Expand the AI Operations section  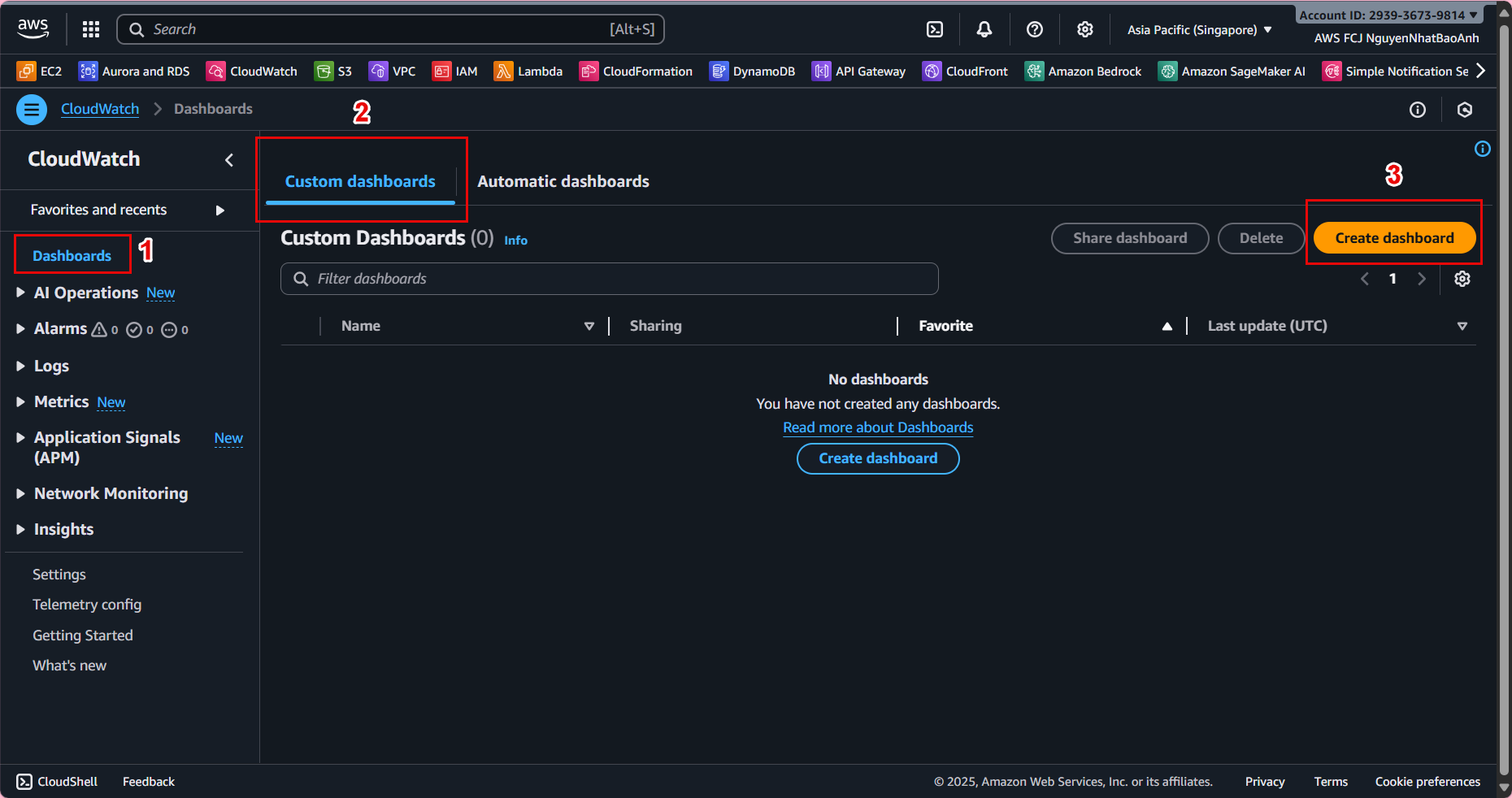tap(21, 293)
